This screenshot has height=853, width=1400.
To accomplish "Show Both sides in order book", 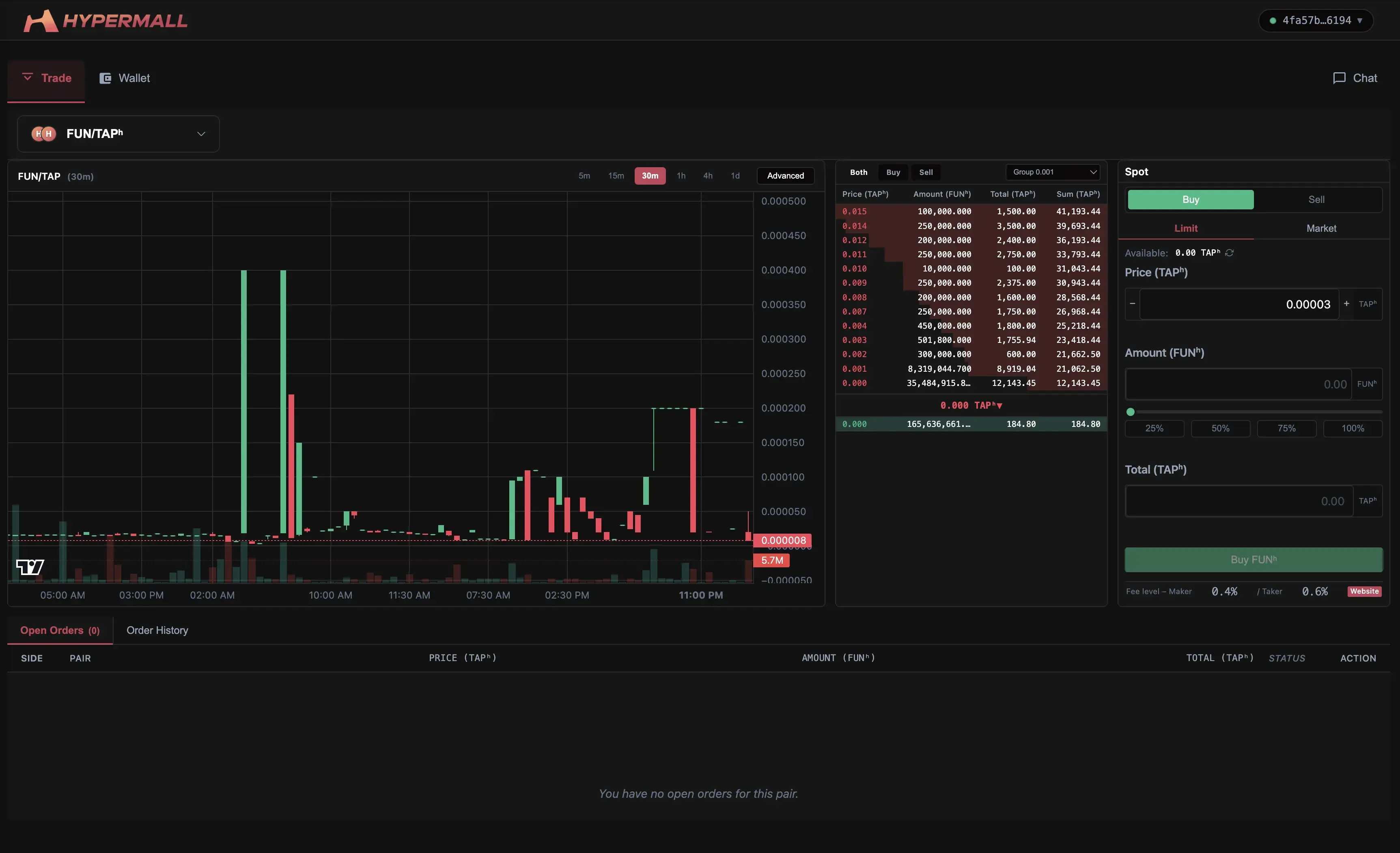I will point(859,172).
